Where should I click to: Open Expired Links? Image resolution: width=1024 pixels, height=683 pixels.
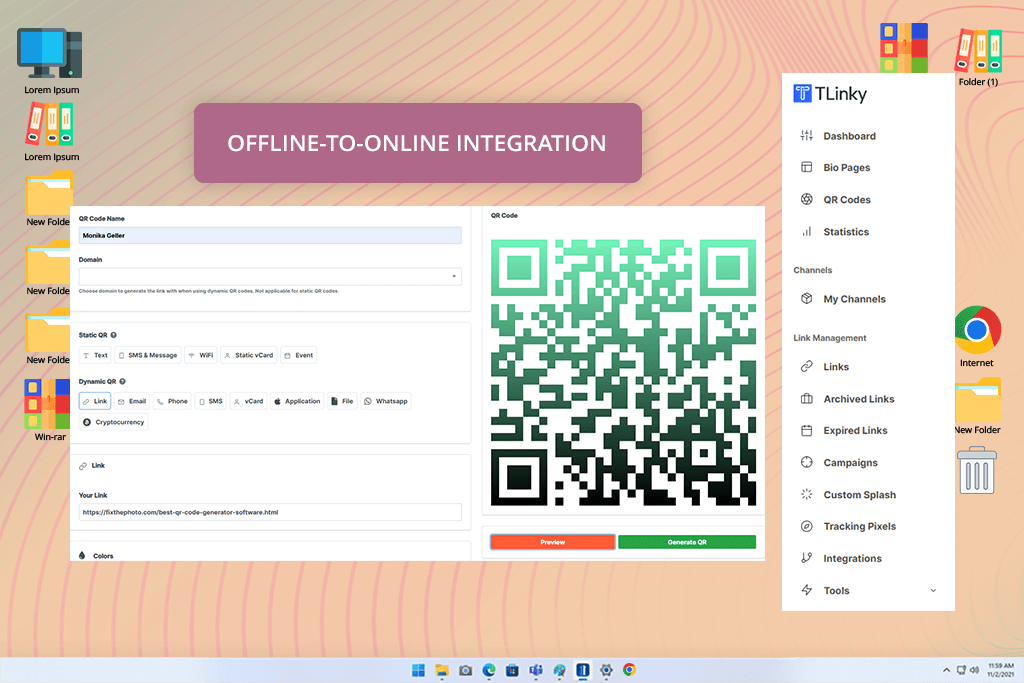pyautogui.click(x=856, y=430)
